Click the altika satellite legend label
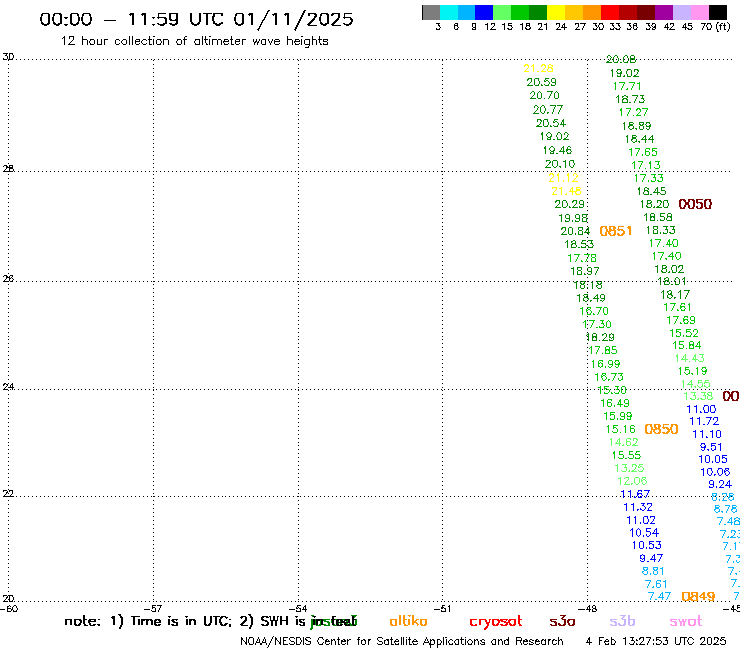The image size is (740, 650). [408, 621]
